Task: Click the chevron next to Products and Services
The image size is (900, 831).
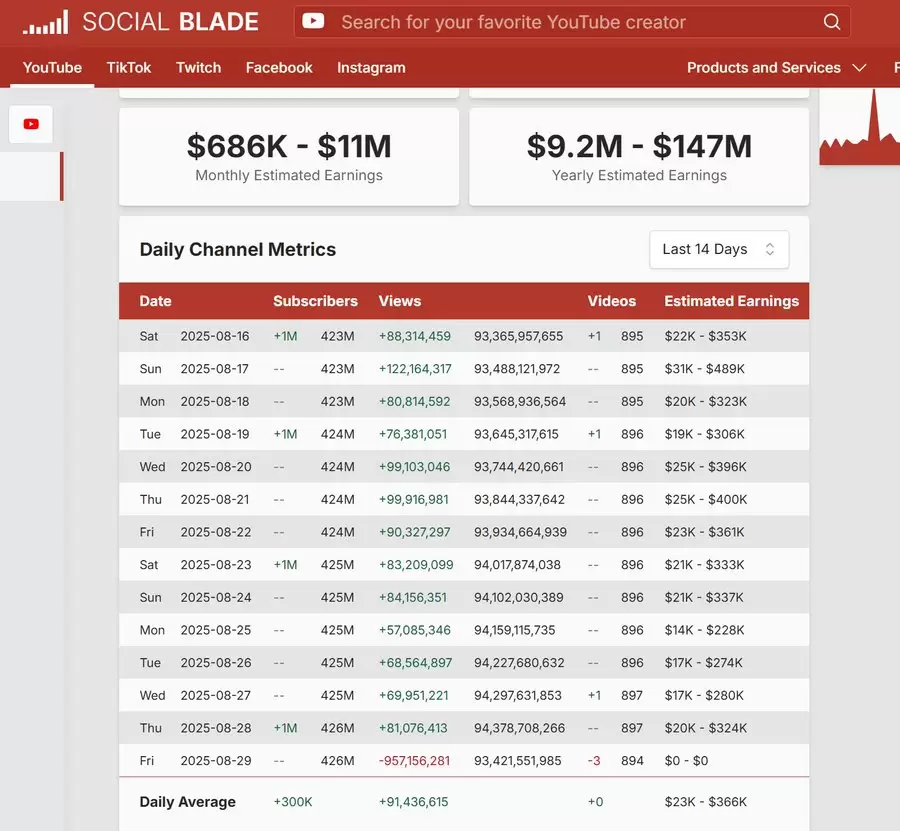Action: pyautogui.click(x=859, y=68)
